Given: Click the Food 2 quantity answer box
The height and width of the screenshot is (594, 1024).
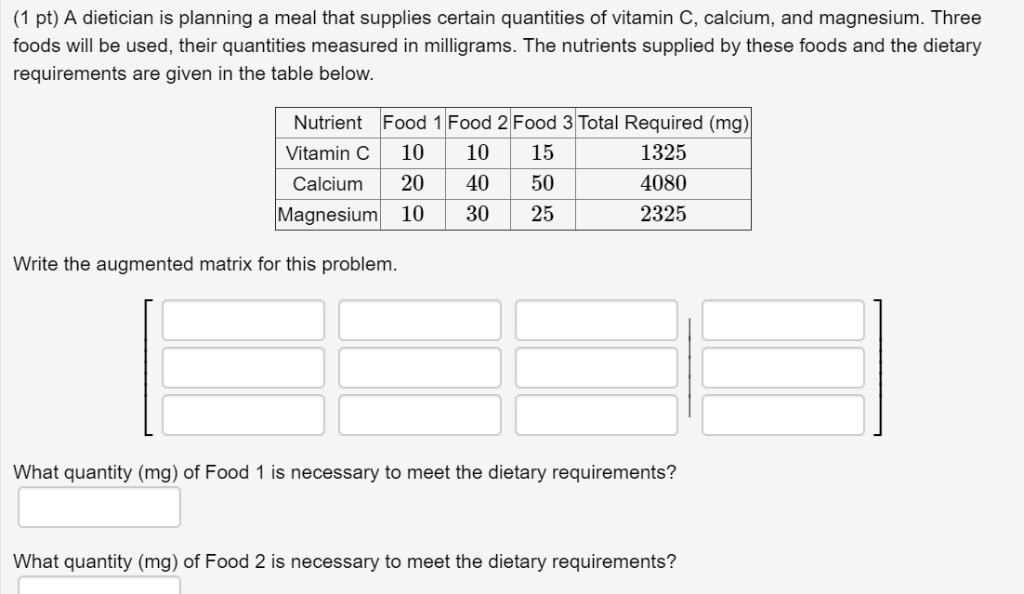Looking at the screenshot, I should [x=97, y=585].
